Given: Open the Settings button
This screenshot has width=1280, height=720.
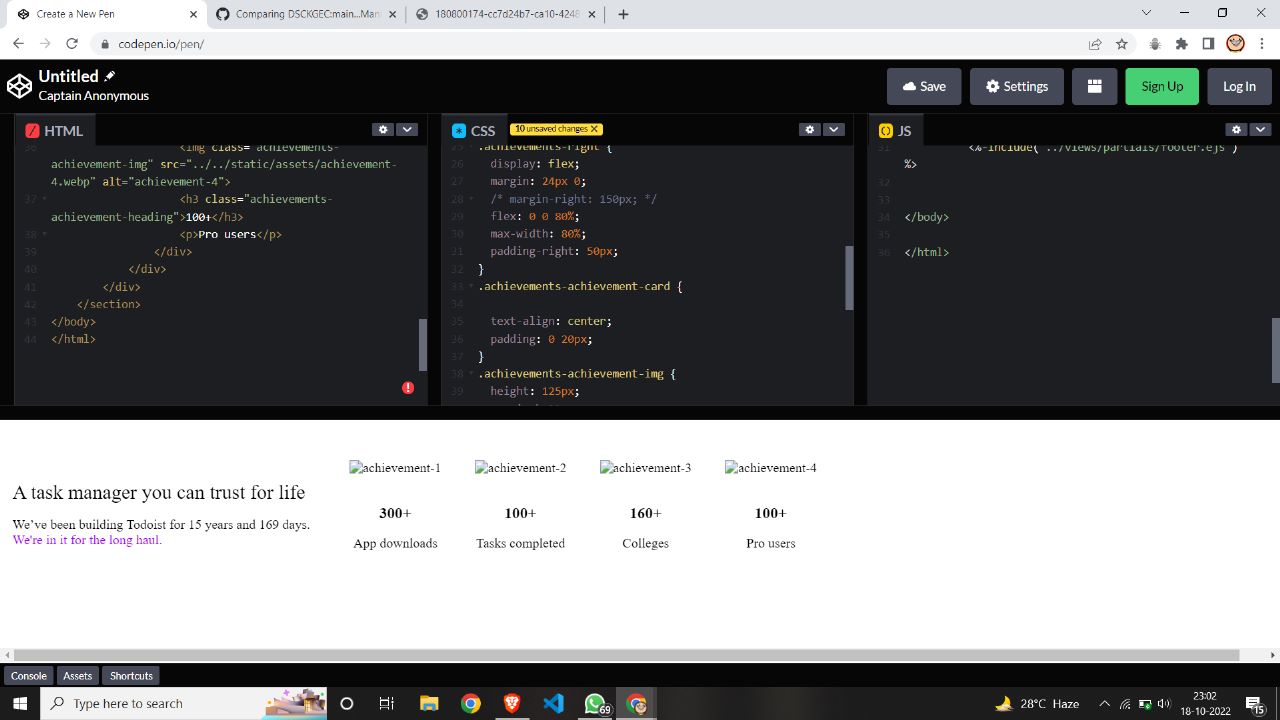Looking at the screenshot, I should [1016, 86].
